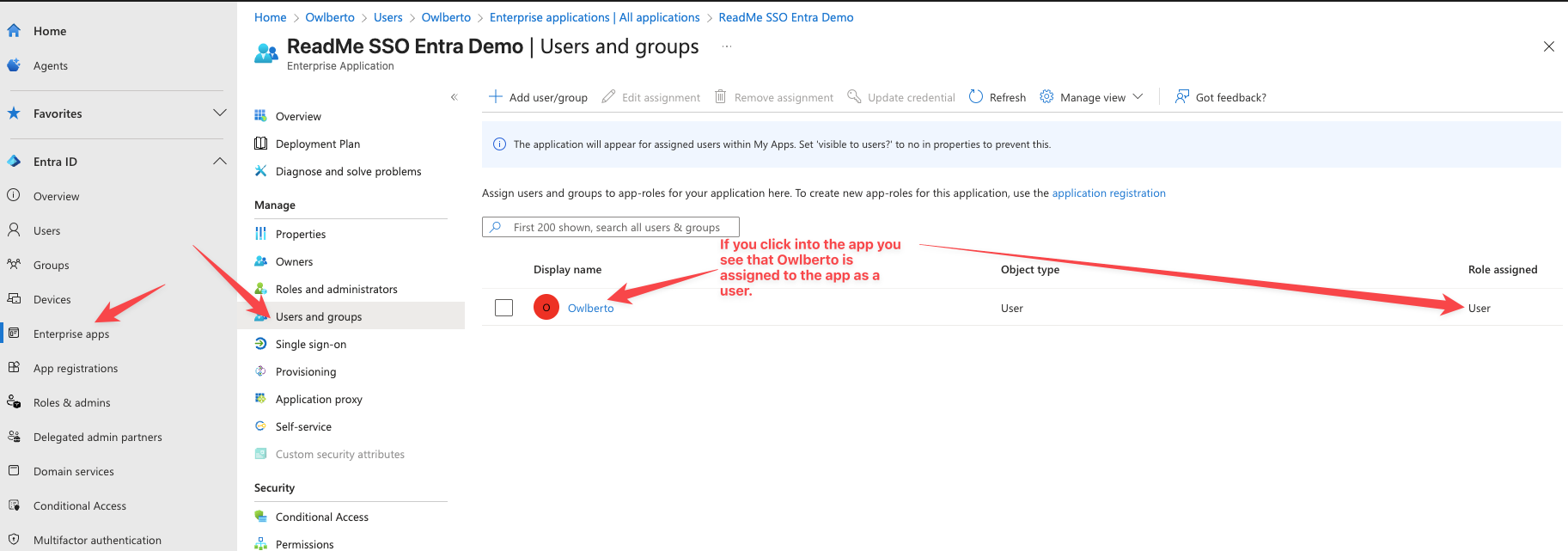Click the Update credential button
1568x551 pixels.
coord(901,97)
